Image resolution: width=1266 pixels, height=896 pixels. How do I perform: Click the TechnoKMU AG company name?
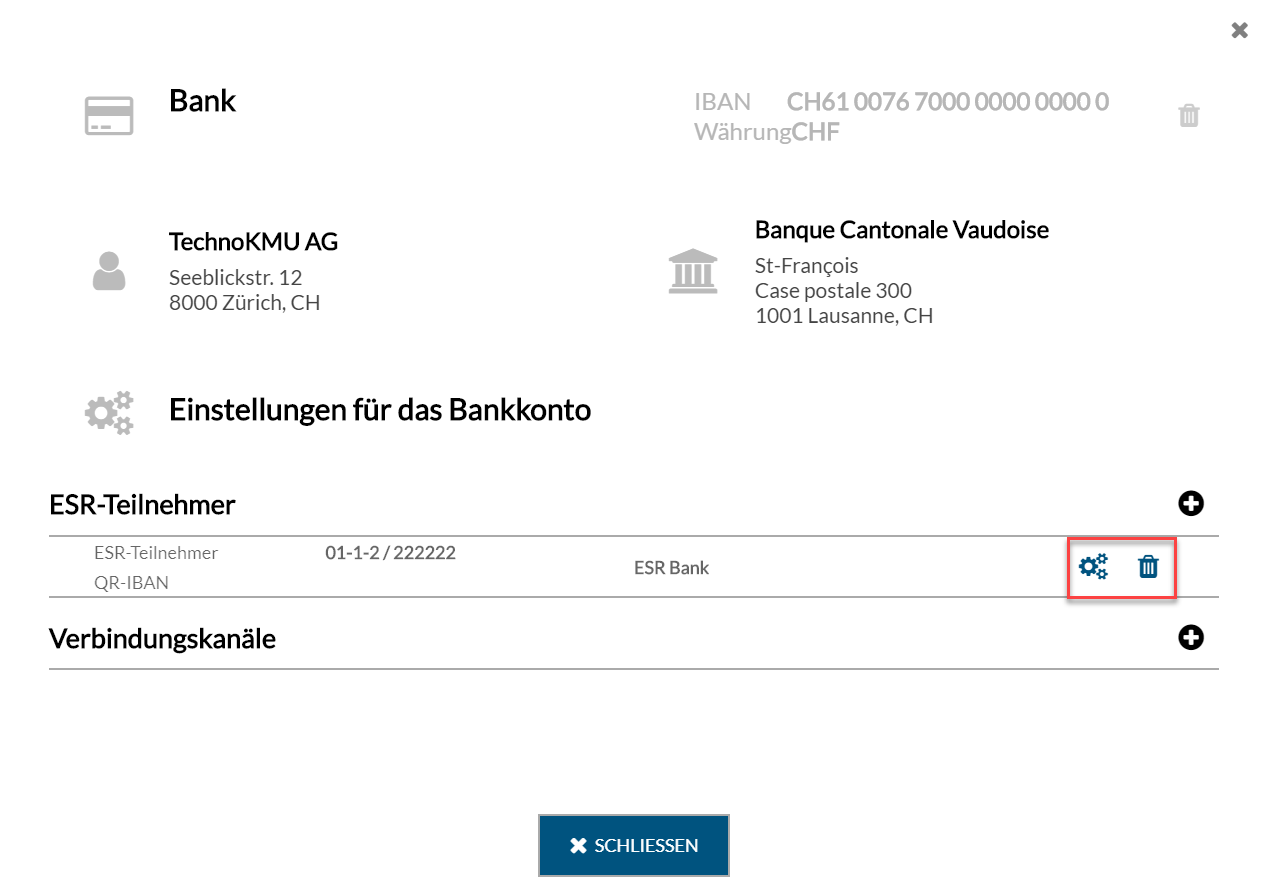(253, 241)
